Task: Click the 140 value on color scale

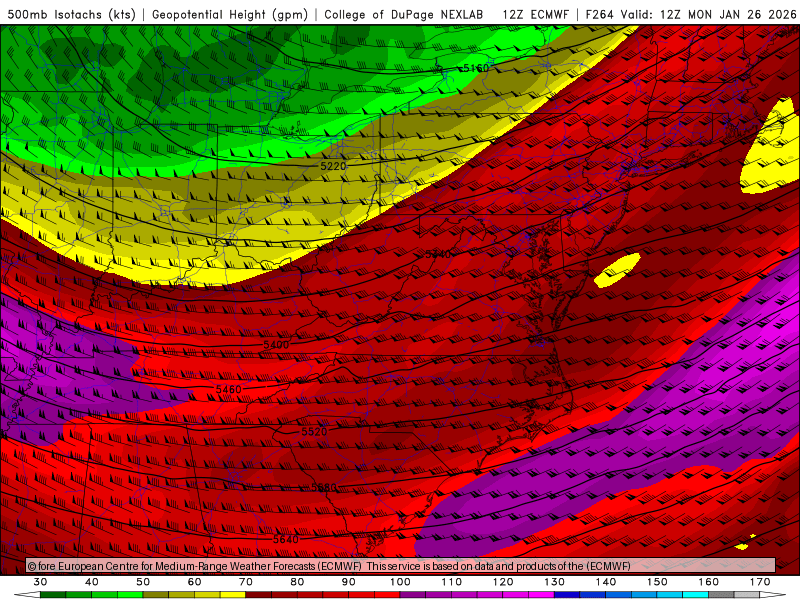Action: click(606, 582)
